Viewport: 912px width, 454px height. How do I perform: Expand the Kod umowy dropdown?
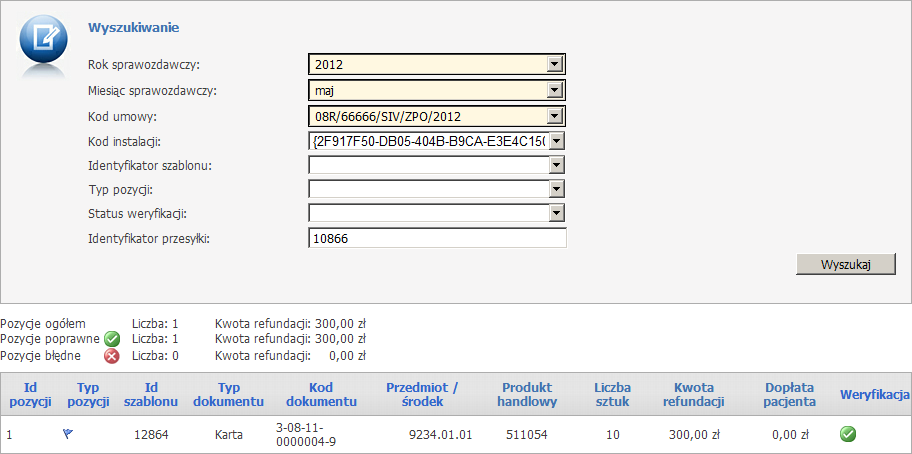click(x=556, y=116)
